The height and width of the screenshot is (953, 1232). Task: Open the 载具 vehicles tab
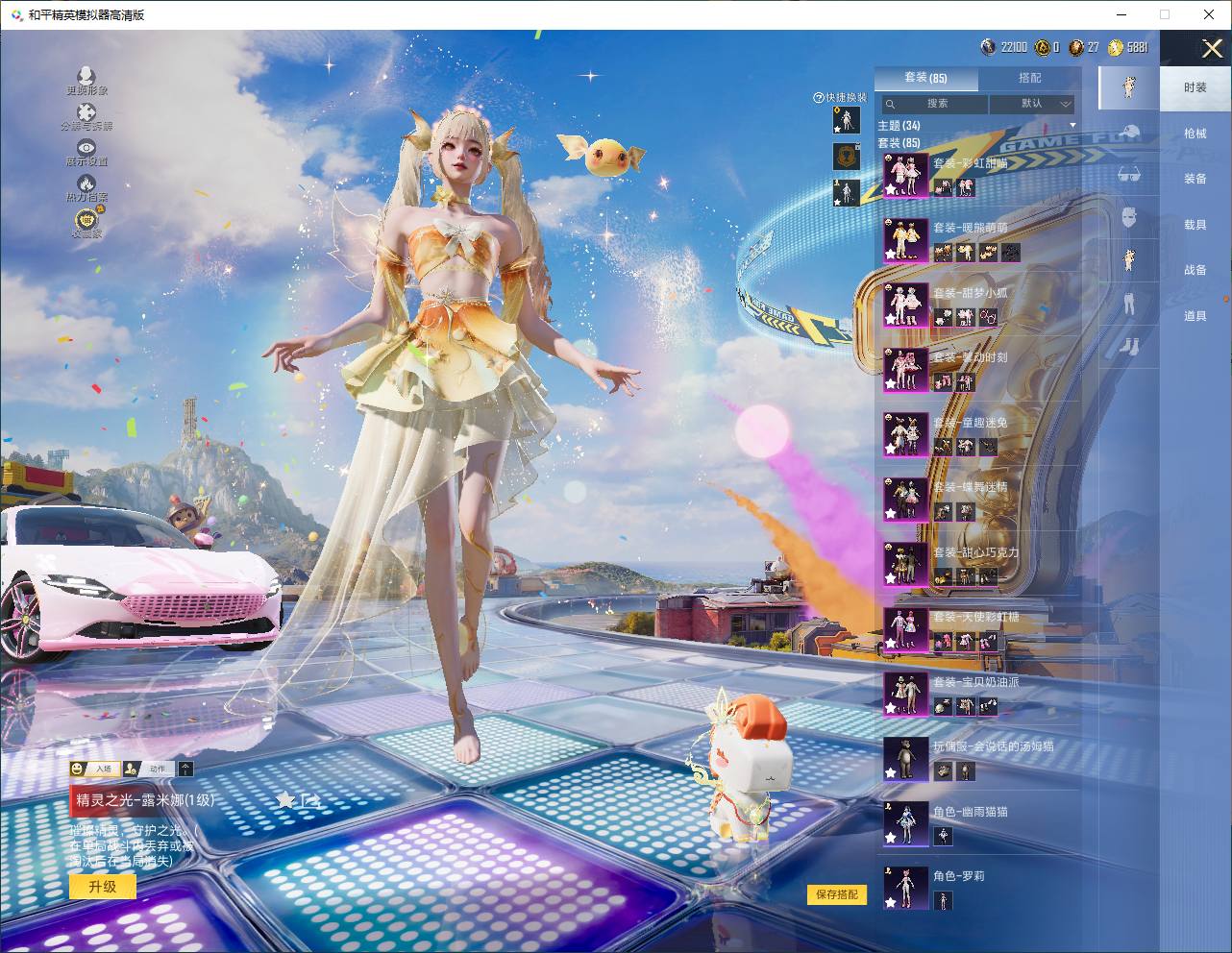coord(1195,225)
